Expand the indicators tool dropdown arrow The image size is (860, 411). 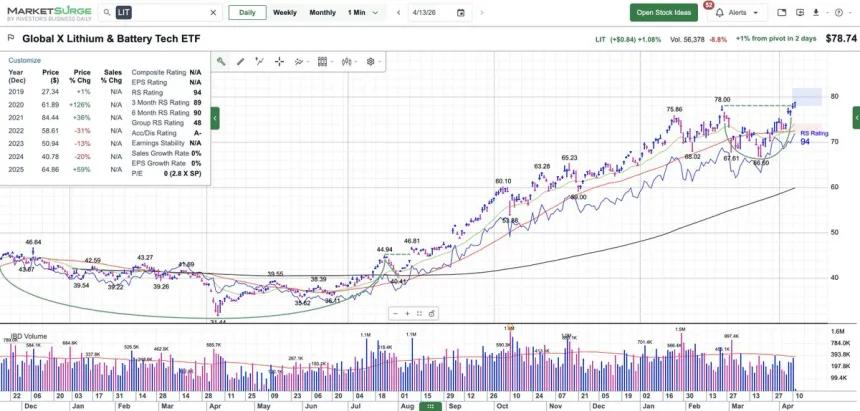click(308, 62)
